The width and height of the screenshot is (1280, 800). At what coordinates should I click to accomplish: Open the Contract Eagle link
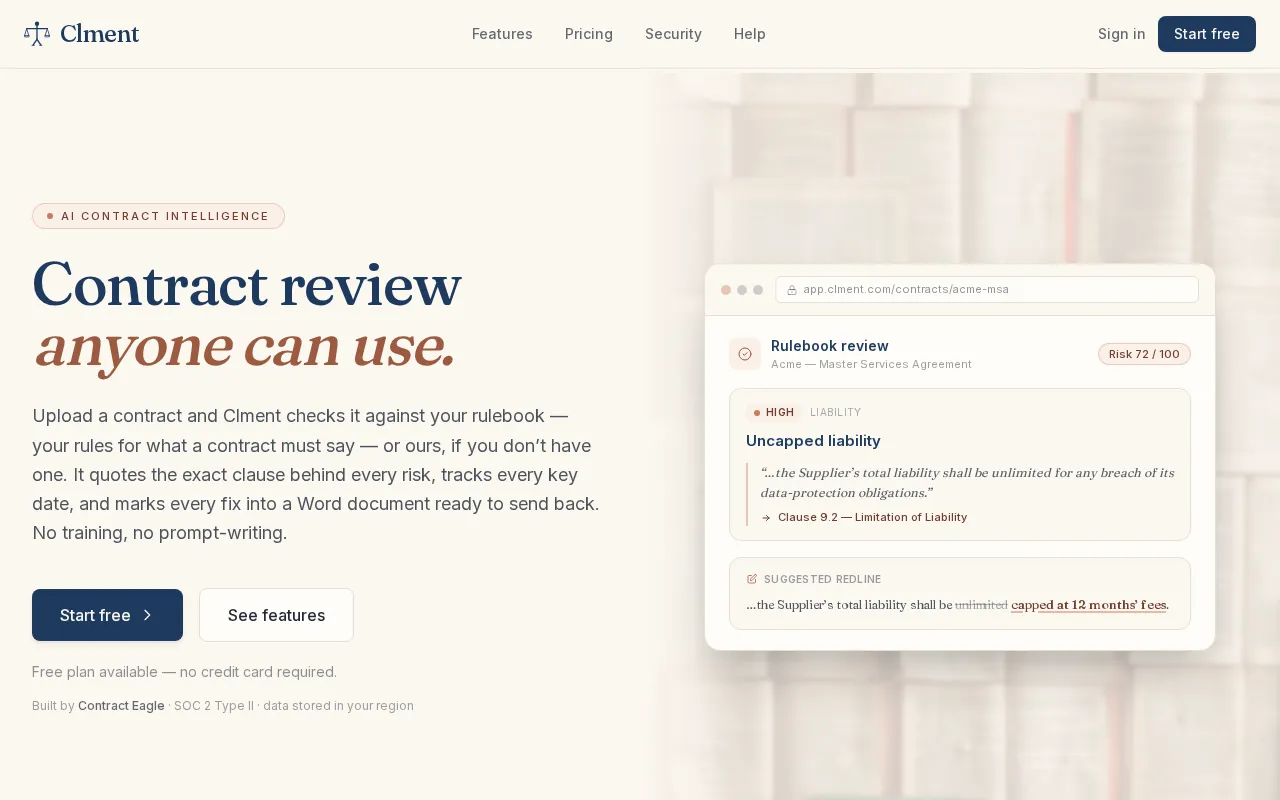pos(121,706)
